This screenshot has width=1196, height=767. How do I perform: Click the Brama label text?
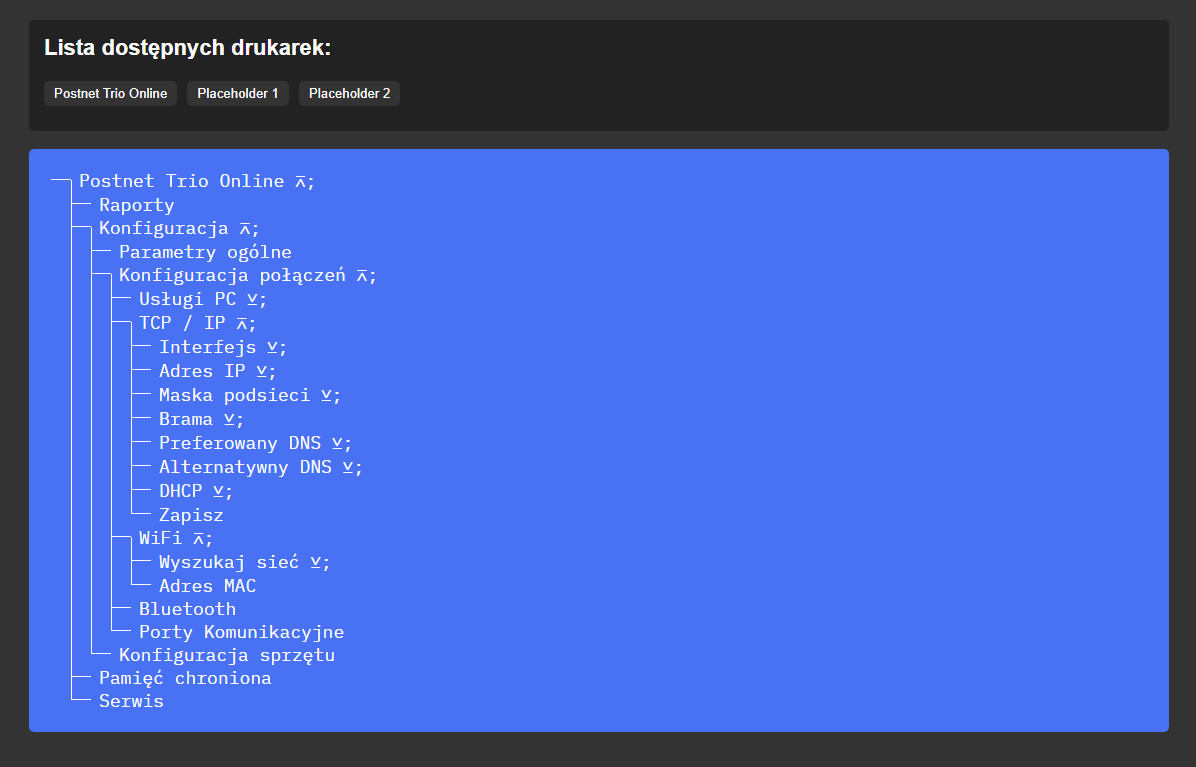point(186,419)
